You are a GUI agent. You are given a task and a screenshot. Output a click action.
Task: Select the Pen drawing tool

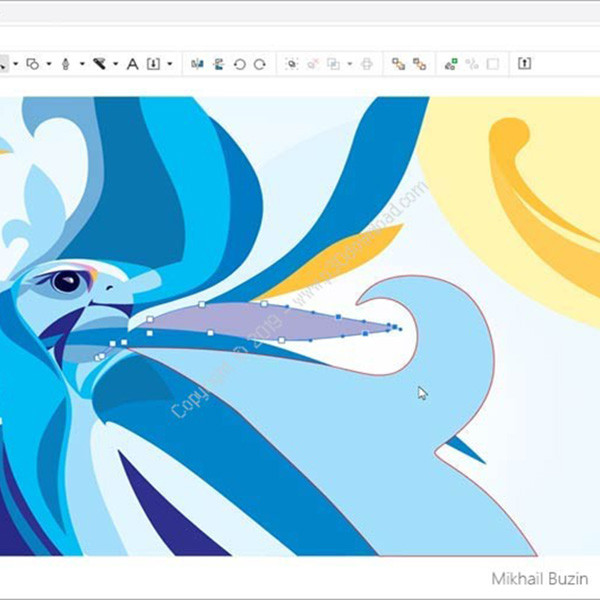pyautogui.click(x=66, y=64)
